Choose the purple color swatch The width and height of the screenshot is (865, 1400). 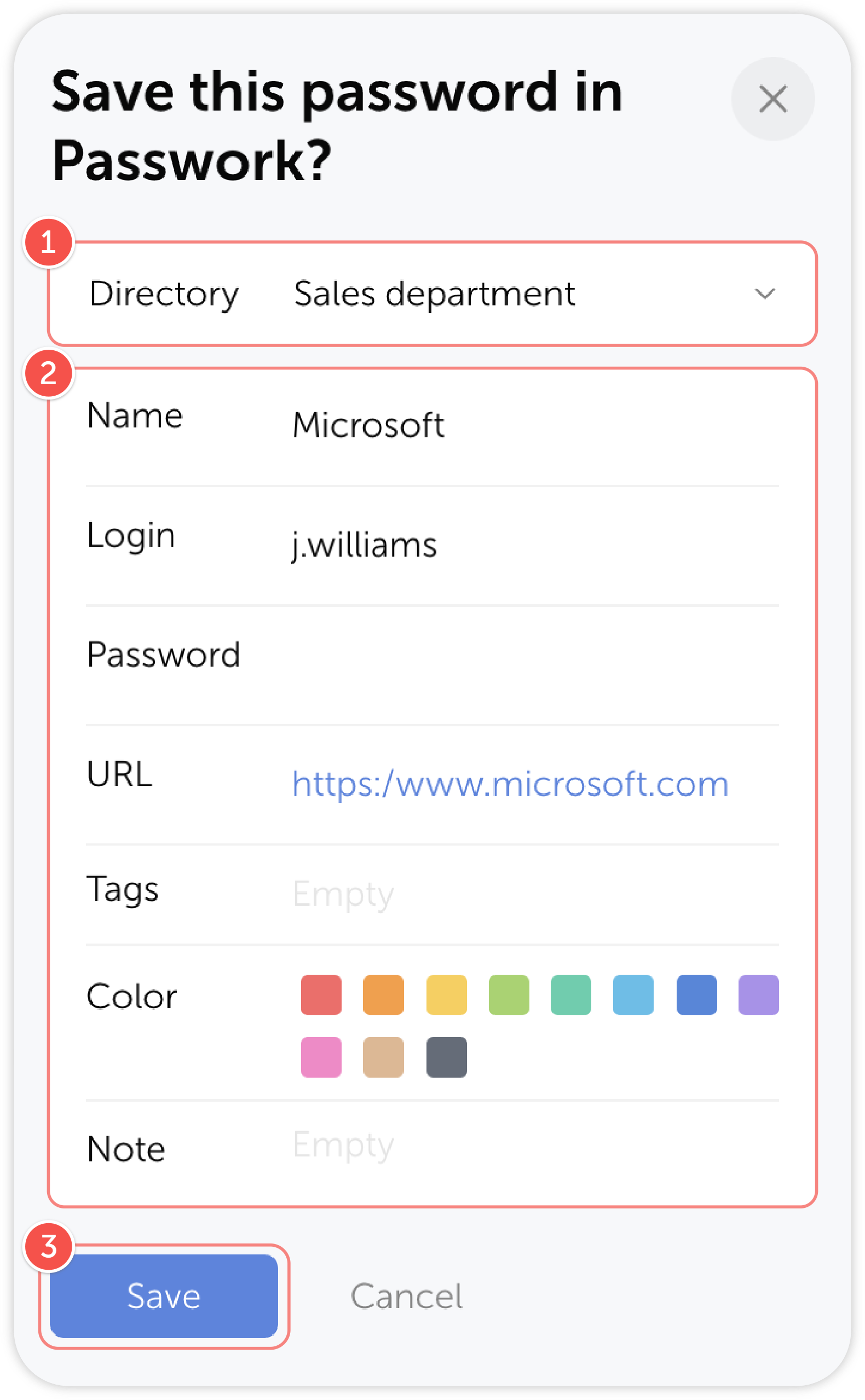tap(759, 995)
